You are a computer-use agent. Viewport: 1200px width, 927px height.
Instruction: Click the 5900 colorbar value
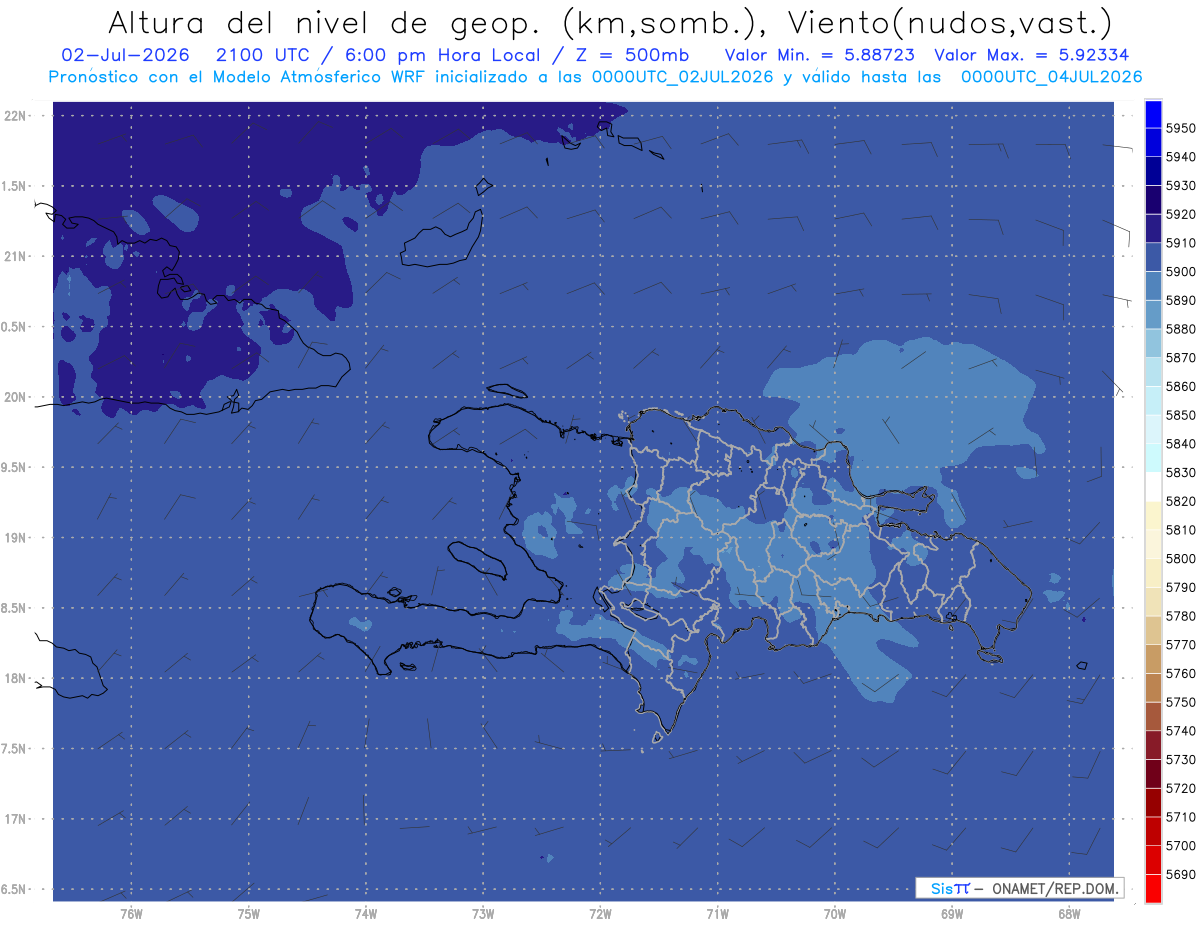[1180, 271]
